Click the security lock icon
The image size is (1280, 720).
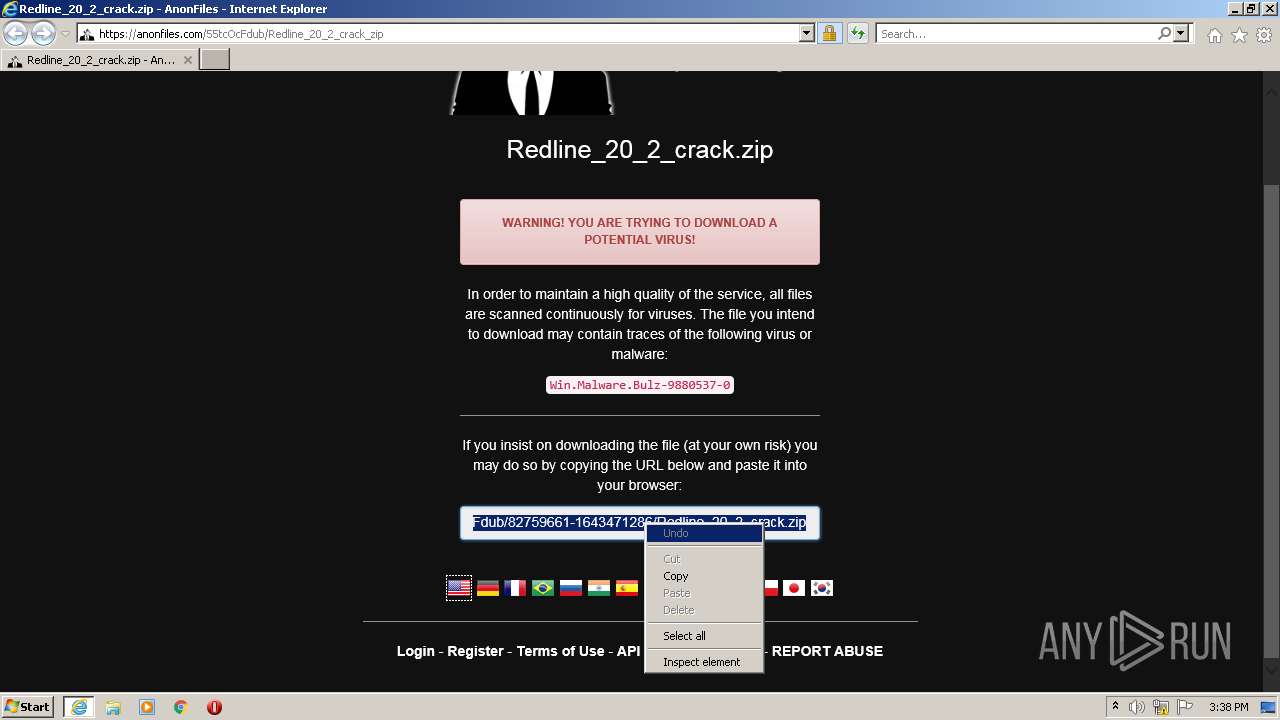click(x=829, y=34)
